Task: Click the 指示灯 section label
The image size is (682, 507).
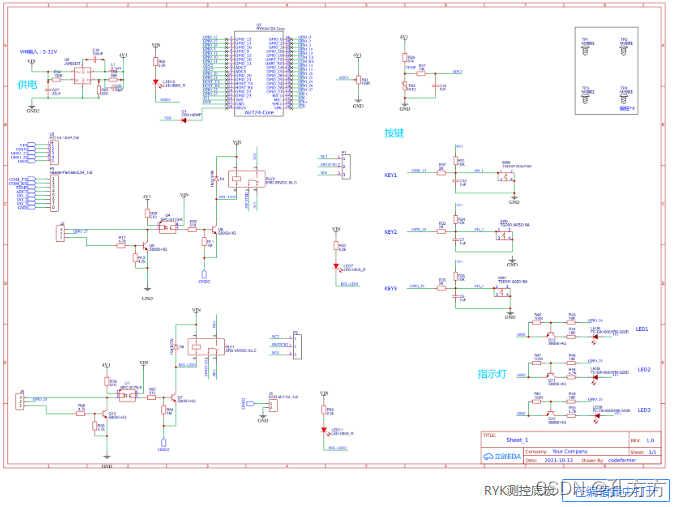Action: tap(492, 374)
